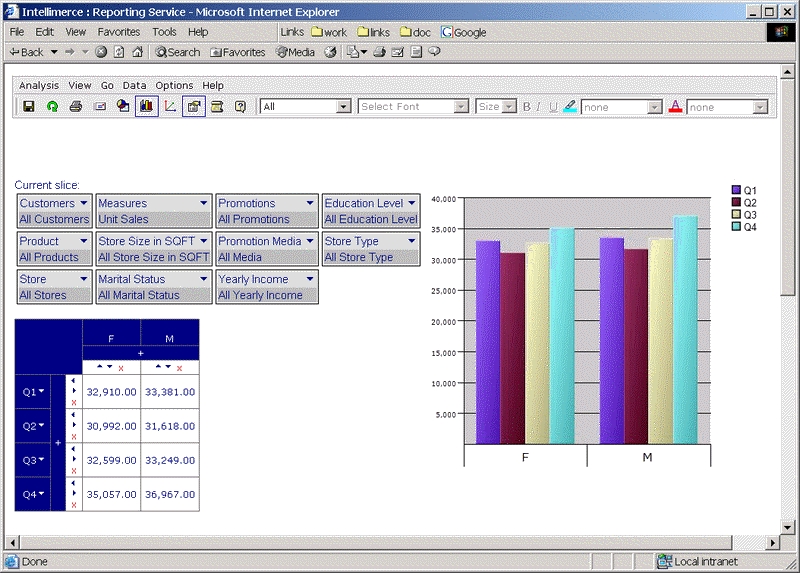Sort the M column descending arrow
Image resolution: width=800 pixels, height=573 pixels.
pos(168,367)
